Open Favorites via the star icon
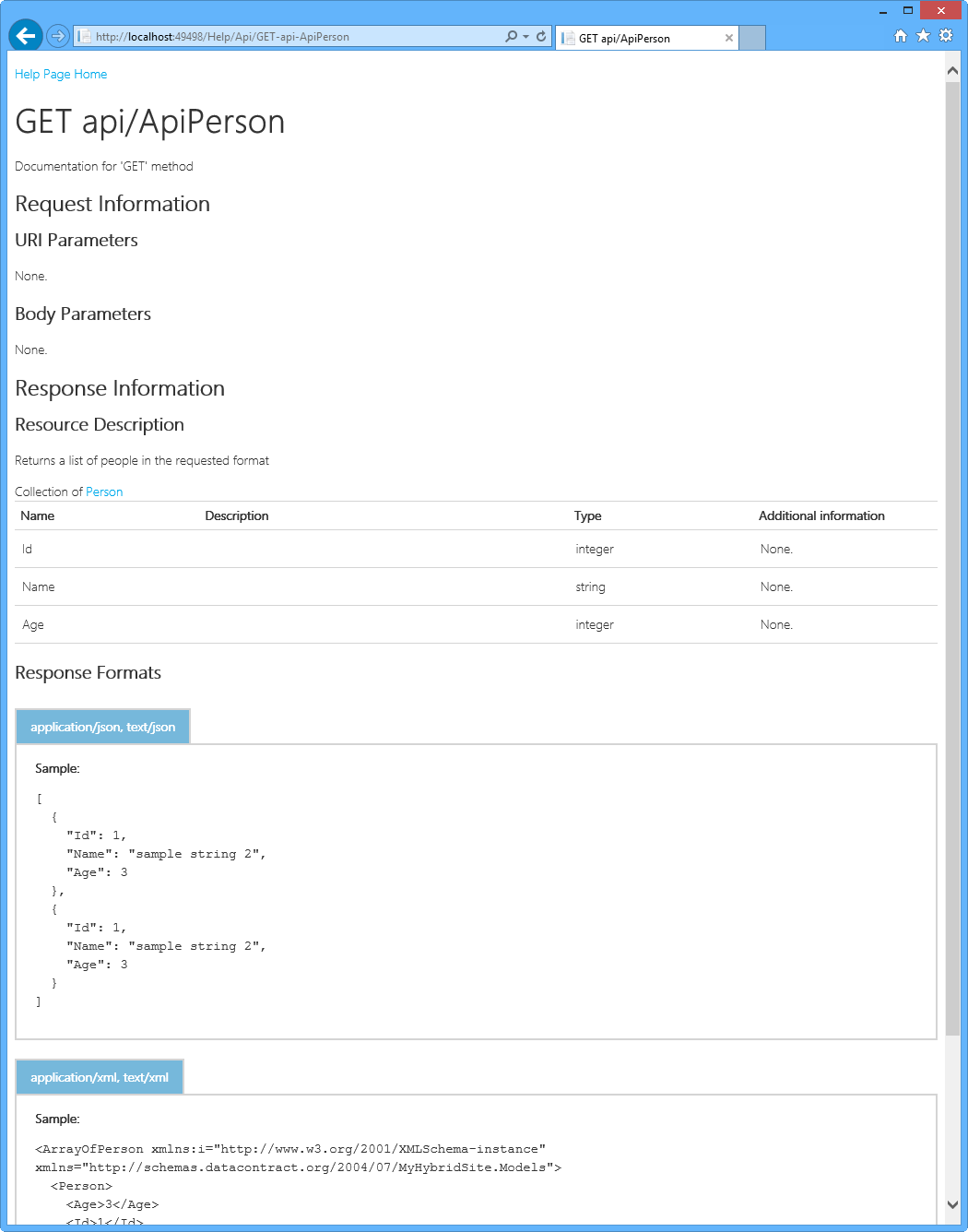 pyautogui.click(x=923, y=35)
